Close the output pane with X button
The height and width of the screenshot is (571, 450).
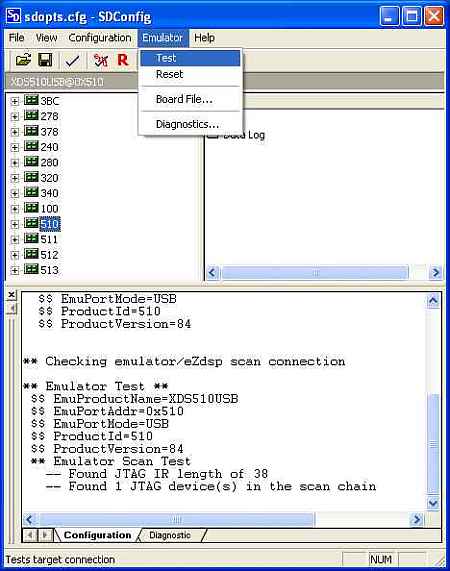tap(12, 295)
